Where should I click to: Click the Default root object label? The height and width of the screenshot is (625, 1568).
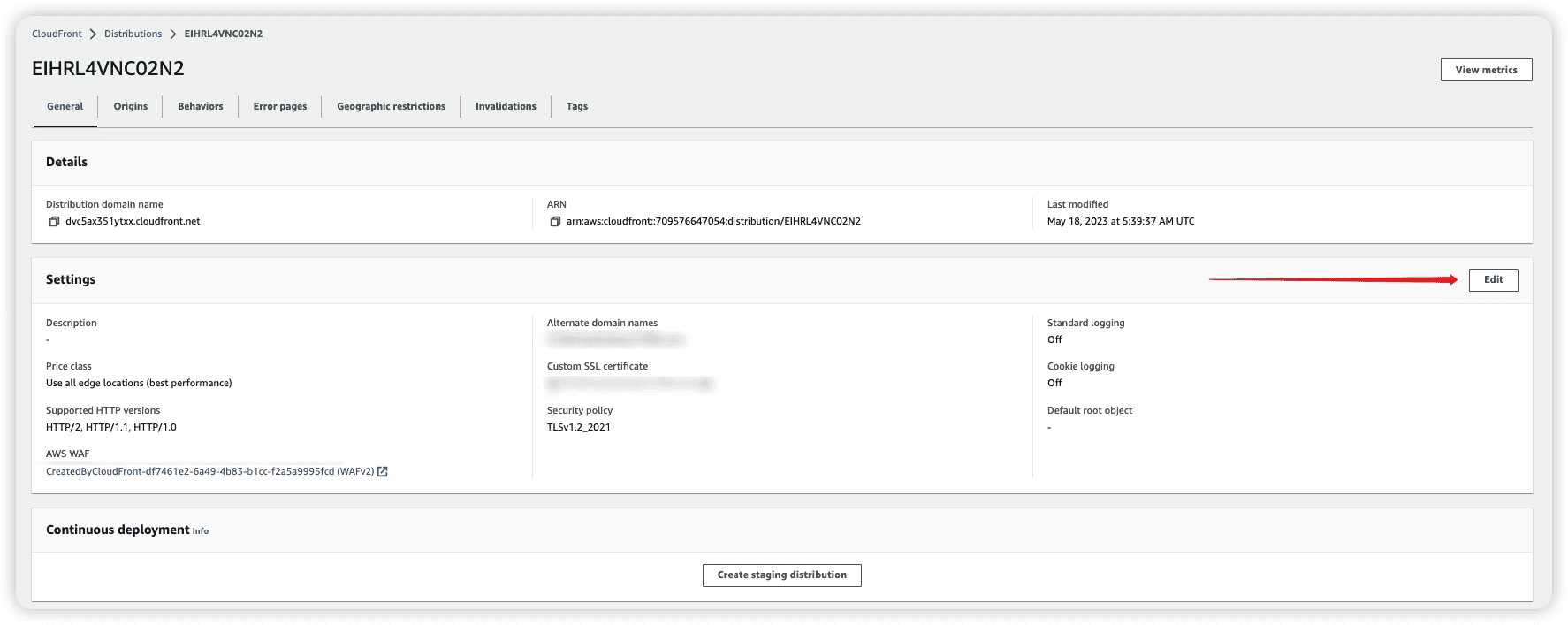point(1090,411)
